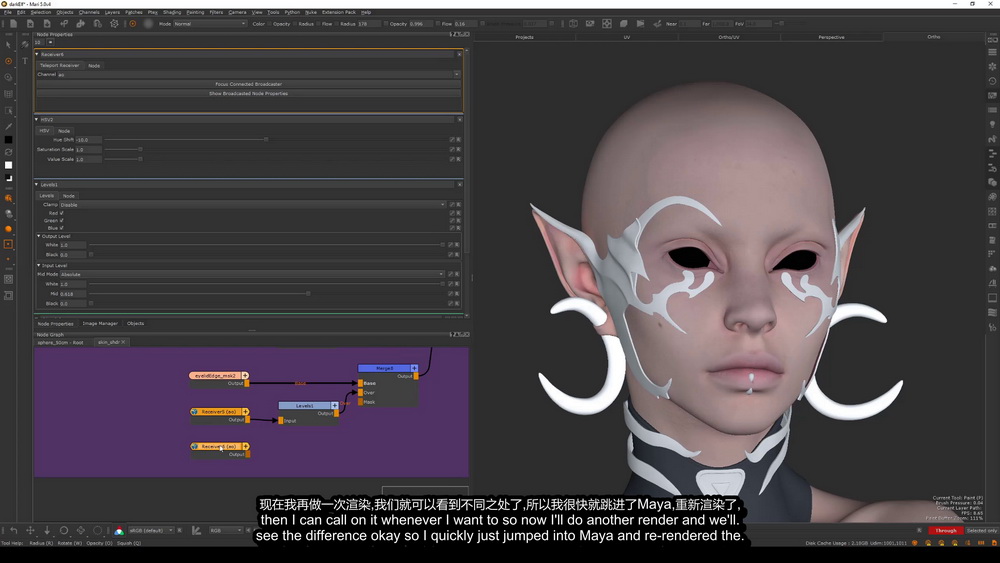
Task: Click the brush preview circle in toolbar
Action: point(149,24)
